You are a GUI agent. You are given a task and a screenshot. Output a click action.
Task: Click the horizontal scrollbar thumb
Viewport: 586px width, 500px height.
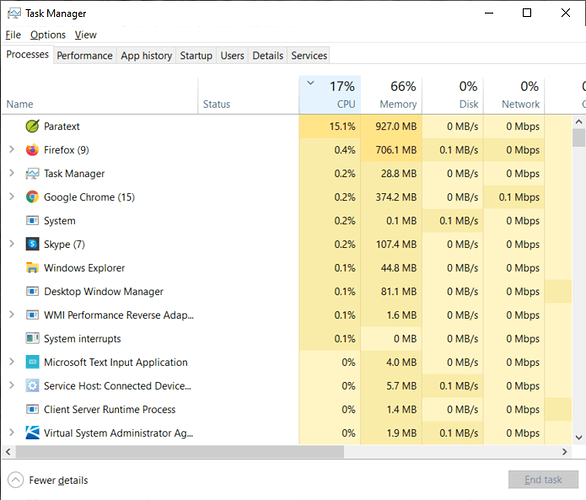179,451
